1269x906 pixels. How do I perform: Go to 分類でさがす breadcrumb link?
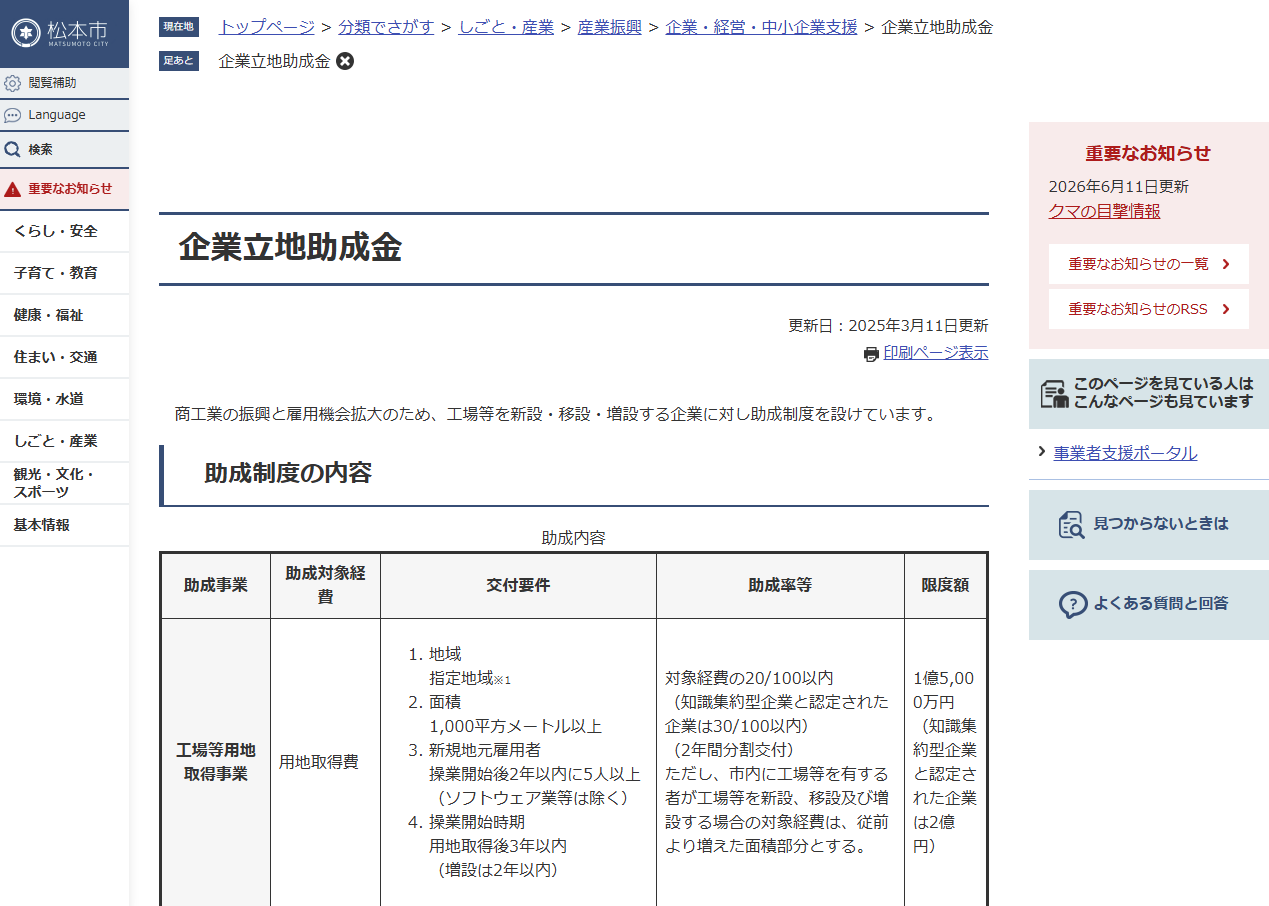coord(386,27)
